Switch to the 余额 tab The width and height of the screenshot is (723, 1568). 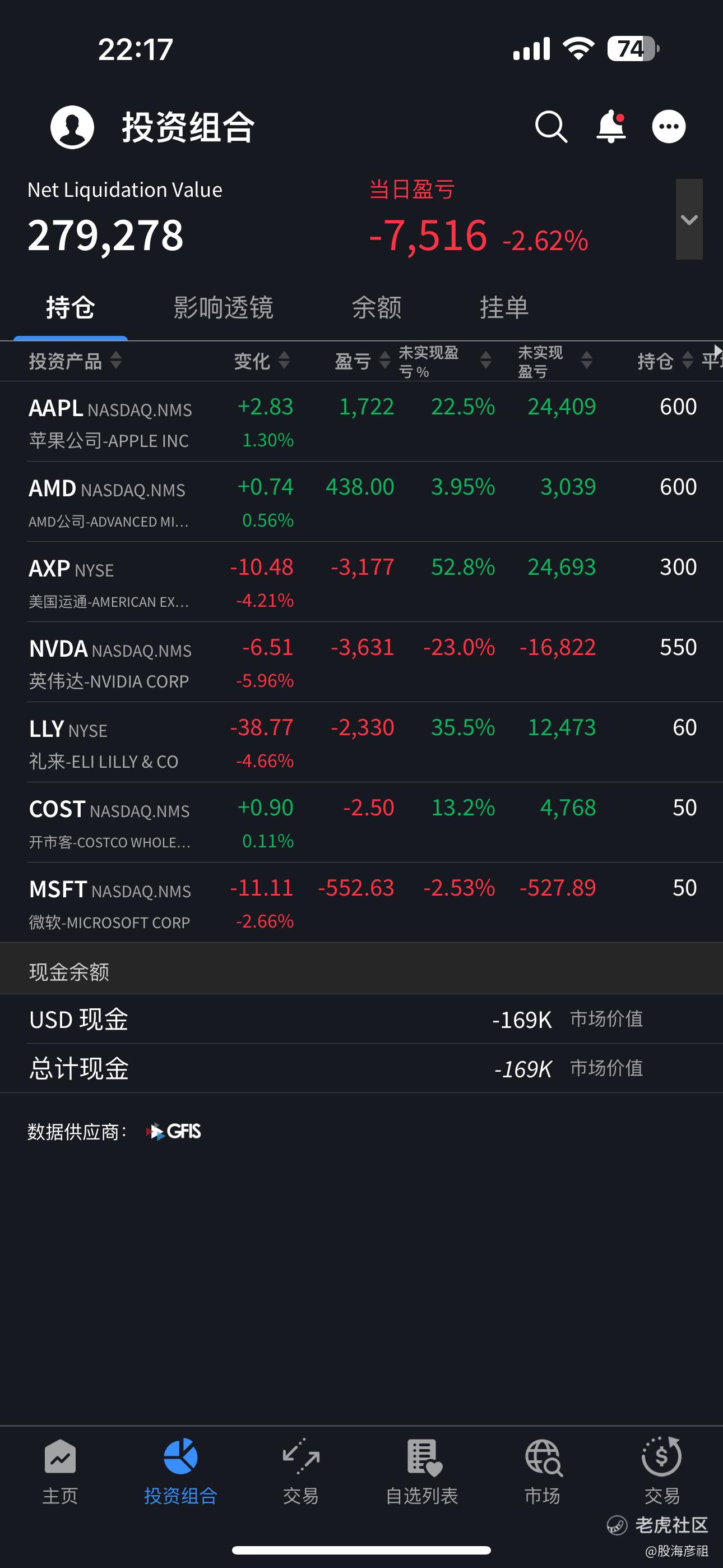(x=377, y=307)
